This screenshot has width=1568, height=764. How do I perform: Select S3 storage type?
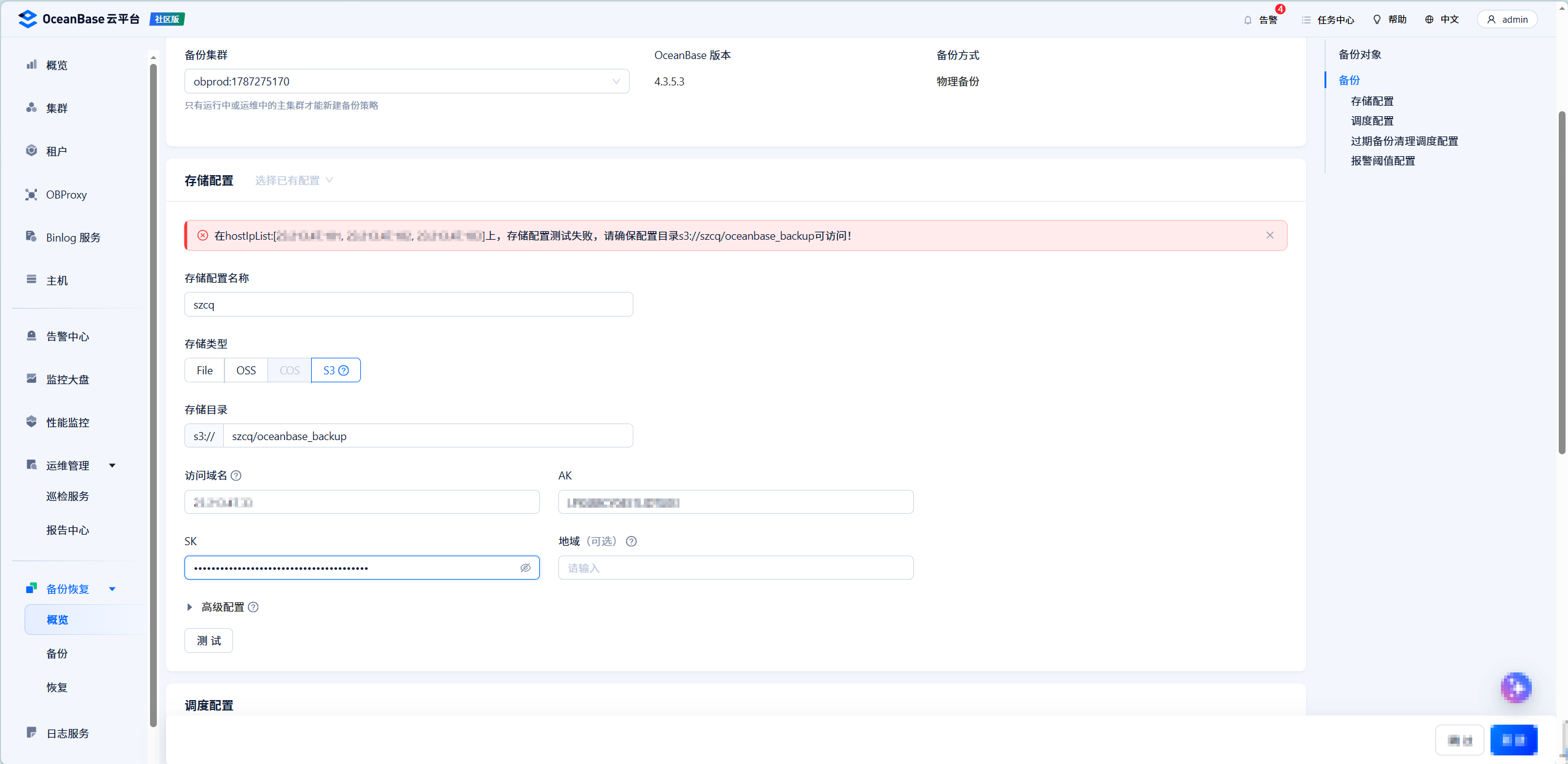coord(336,370)
